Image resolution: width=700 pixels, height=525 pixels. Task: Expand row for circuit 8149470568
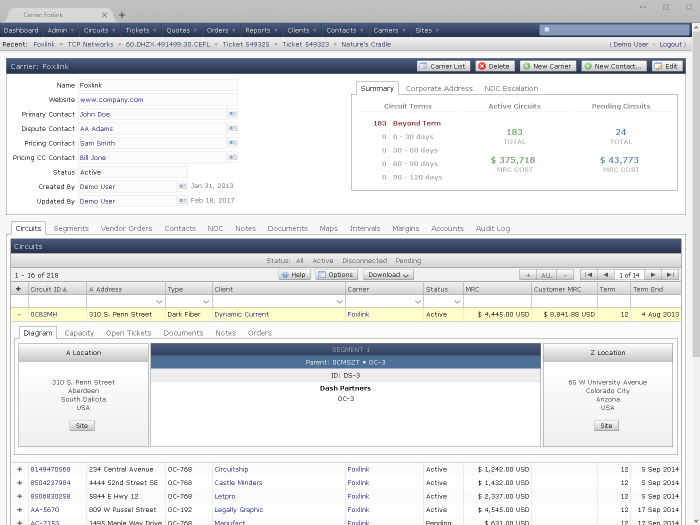tap(18, 469)
